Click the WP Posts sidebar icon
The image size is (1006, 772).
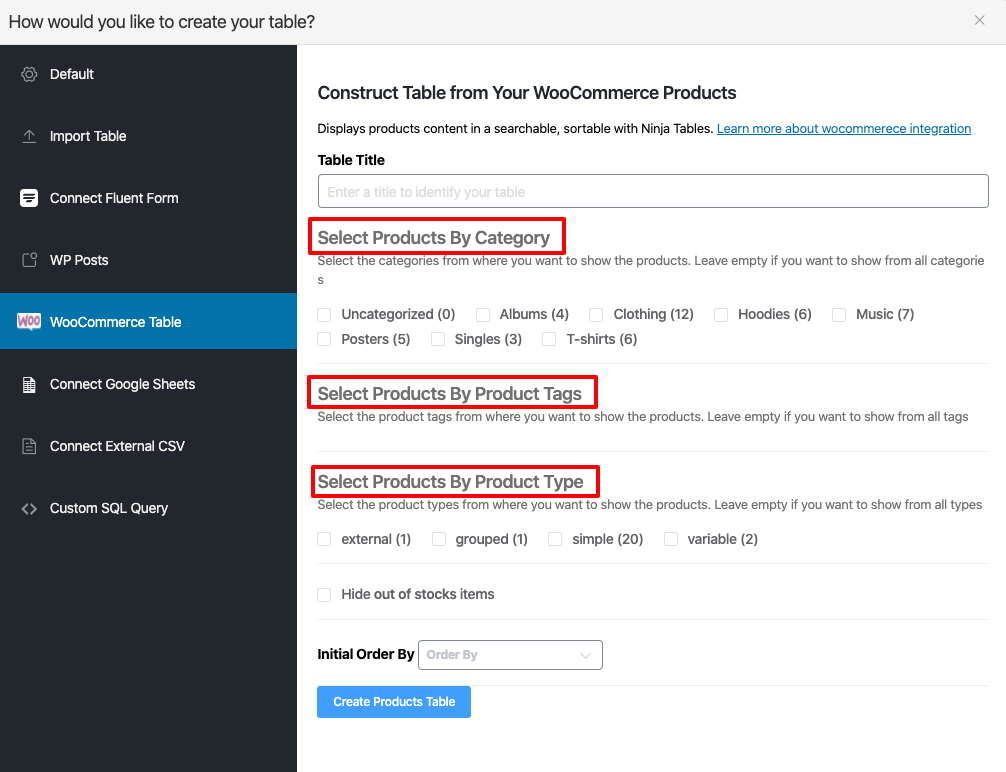[x=29, y=260]
